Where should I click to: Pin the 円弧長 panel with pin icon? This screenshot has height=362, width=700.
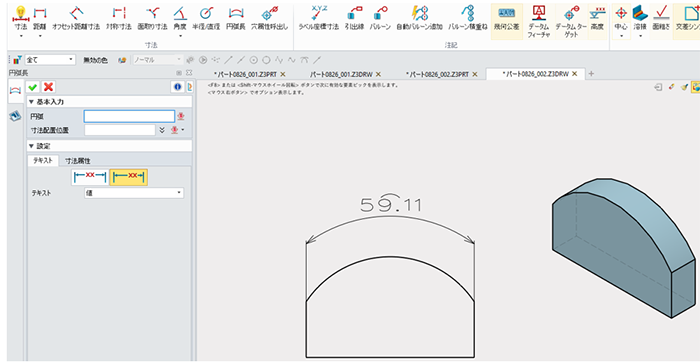[x=179, y=72]
